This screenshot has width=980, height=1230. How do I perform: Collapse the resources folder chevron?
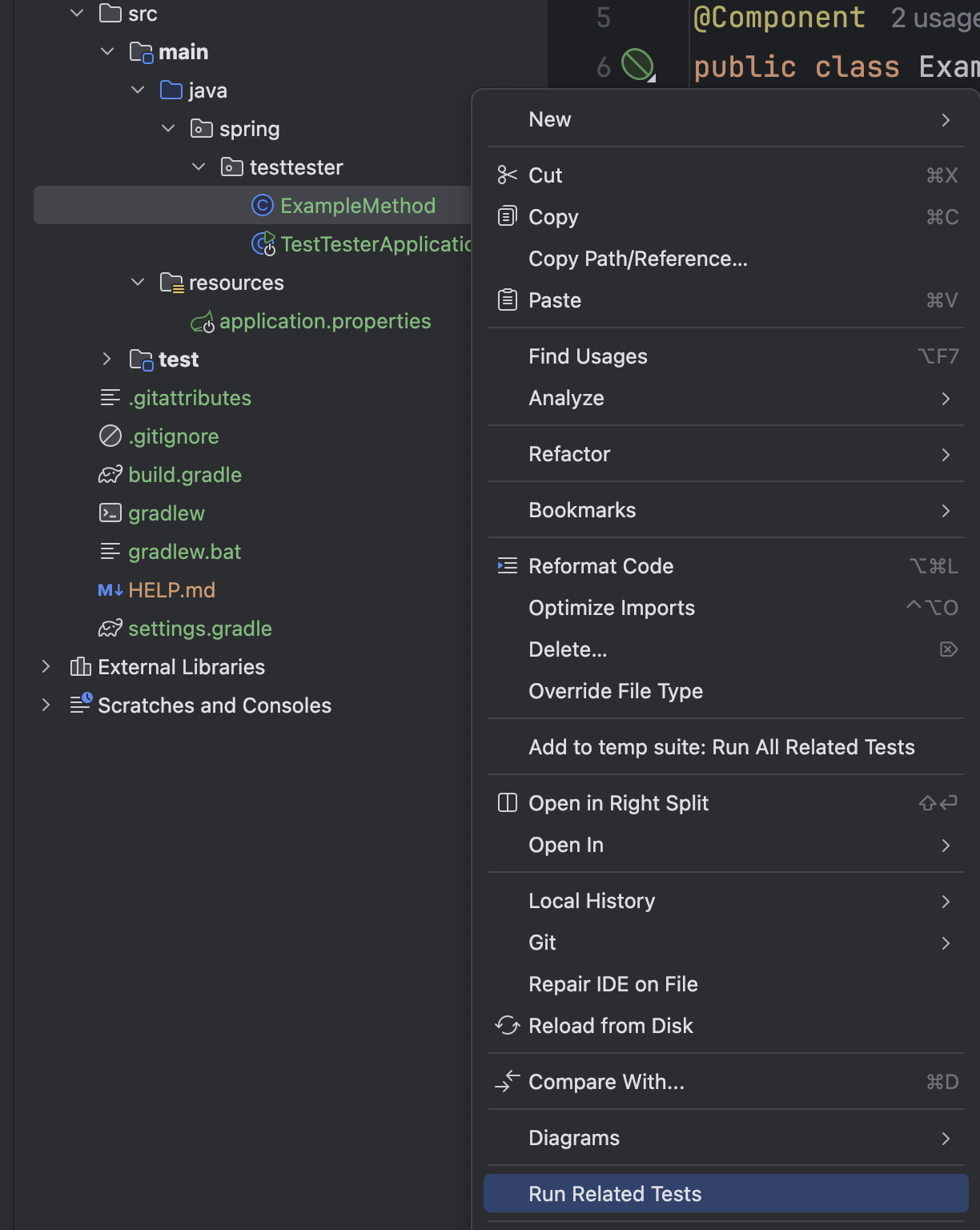138,283
